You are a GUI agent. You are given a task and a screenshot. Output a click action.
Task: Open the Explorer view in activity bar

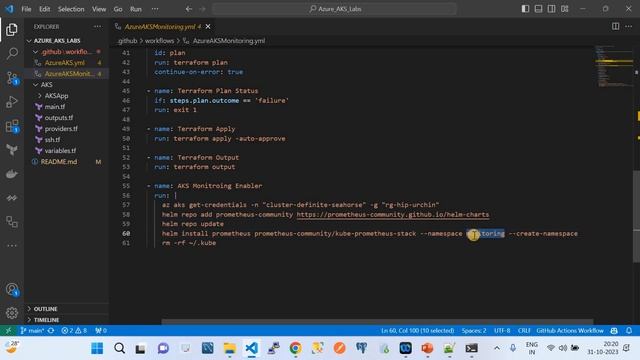(x=12, y=29)
